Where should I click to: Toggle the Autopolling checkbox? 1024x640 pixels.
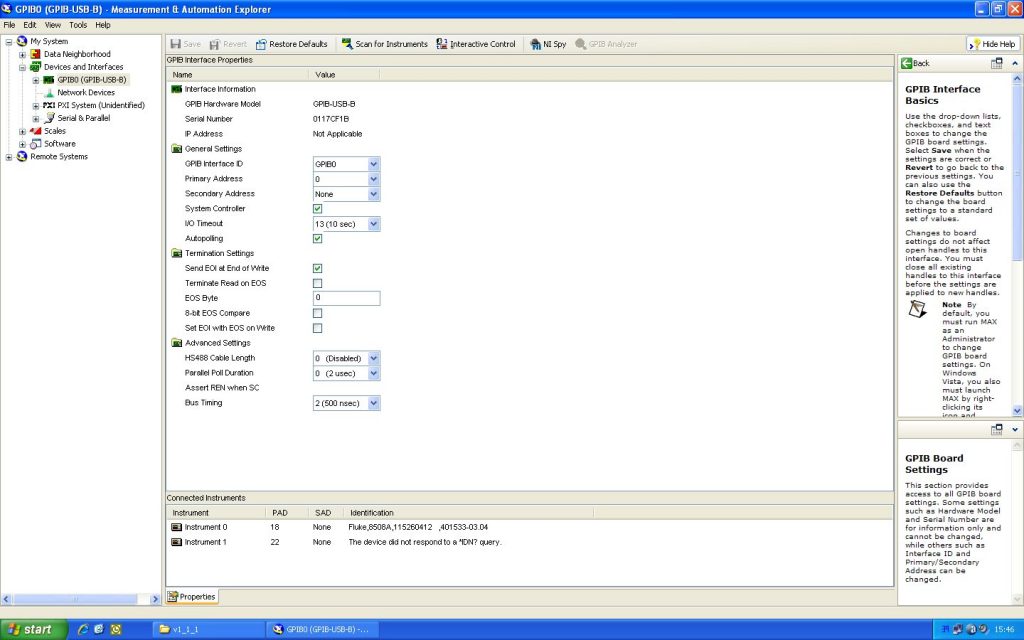coord(318,239)
